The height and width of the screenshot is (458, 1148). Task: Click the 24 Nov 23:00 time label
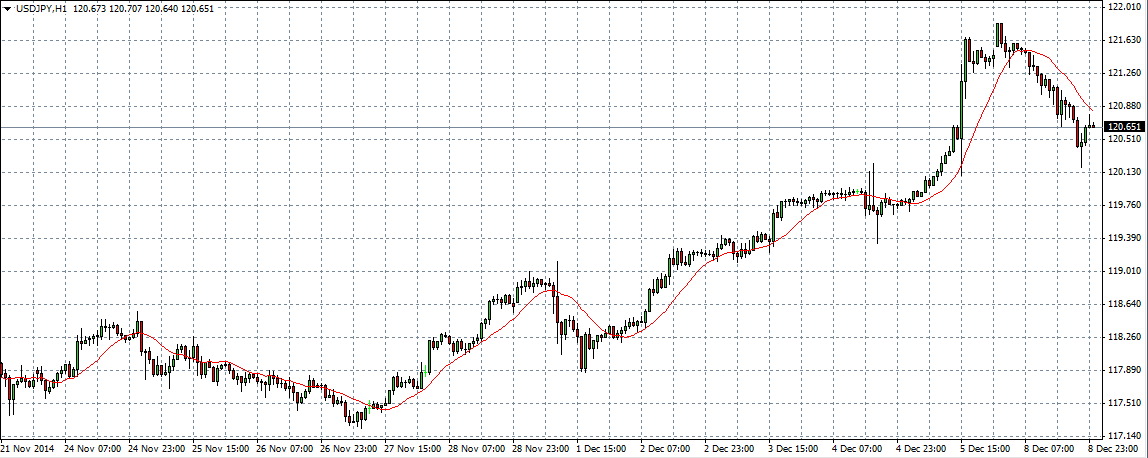click(x=155, y=447)
